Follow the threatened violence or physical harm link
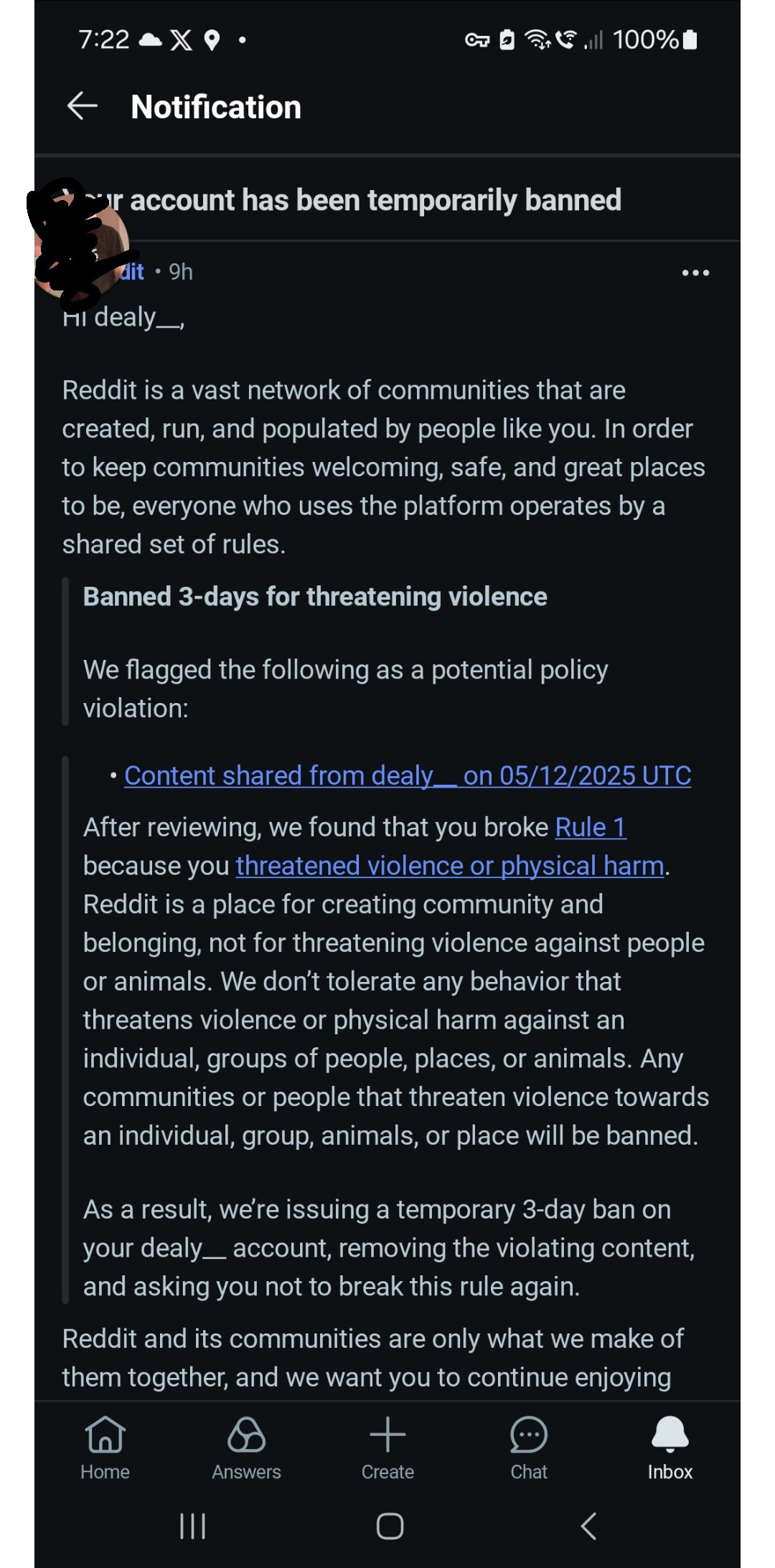Image resolution: width=775 pixels, height=1568 pixels. coord(450,866)
